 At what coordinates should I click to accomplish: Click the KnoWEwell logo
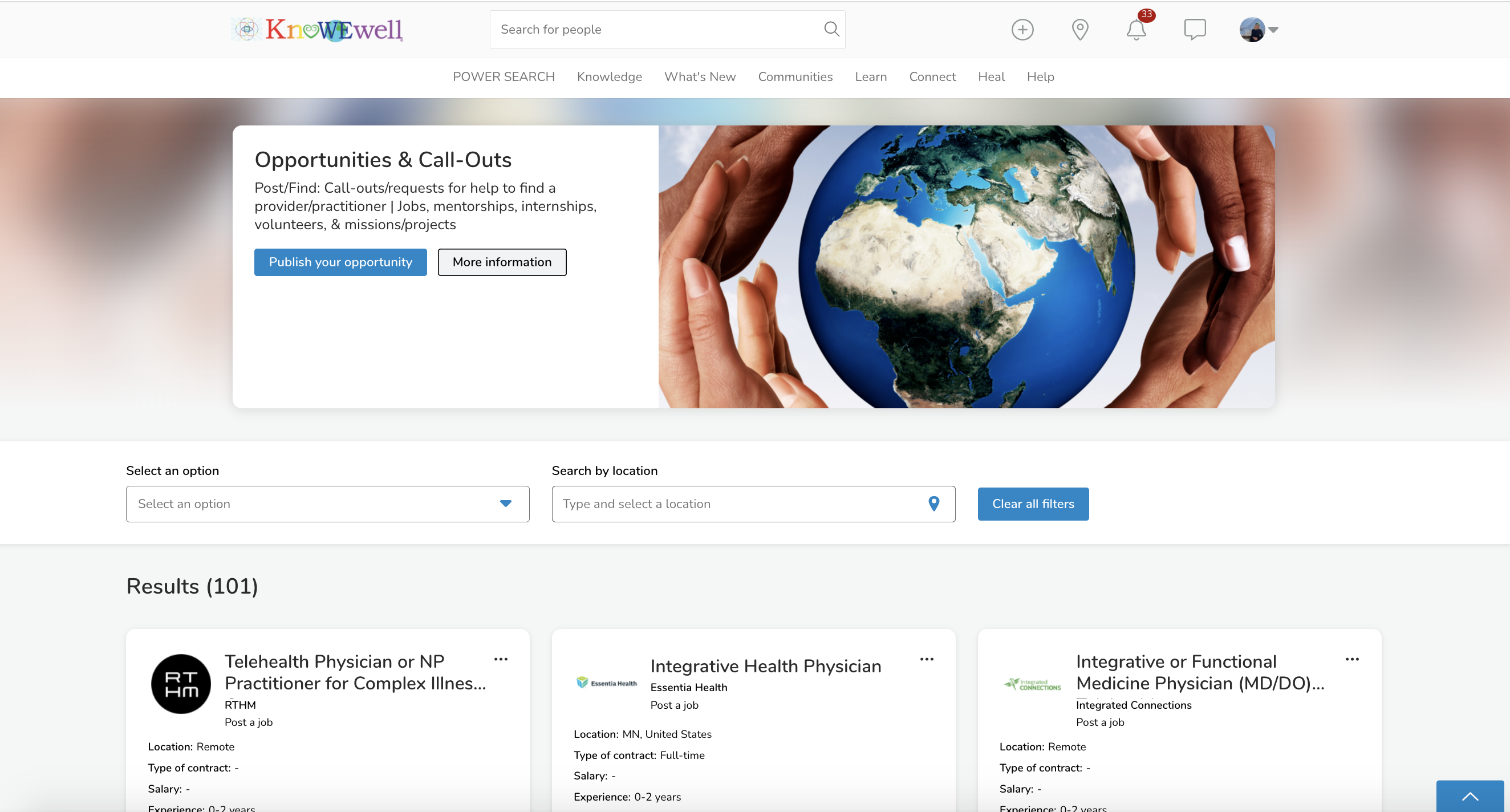point(317,29)
